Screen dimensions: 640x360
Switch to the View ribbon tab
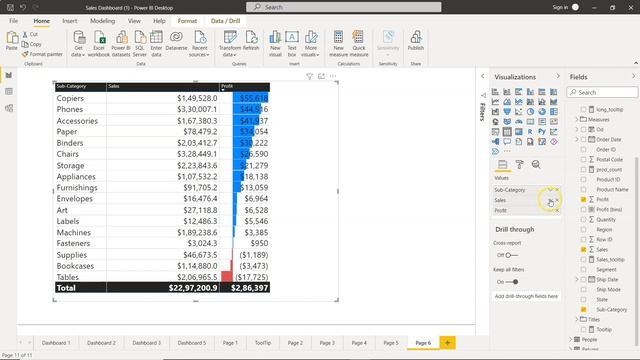pos(134,21)
